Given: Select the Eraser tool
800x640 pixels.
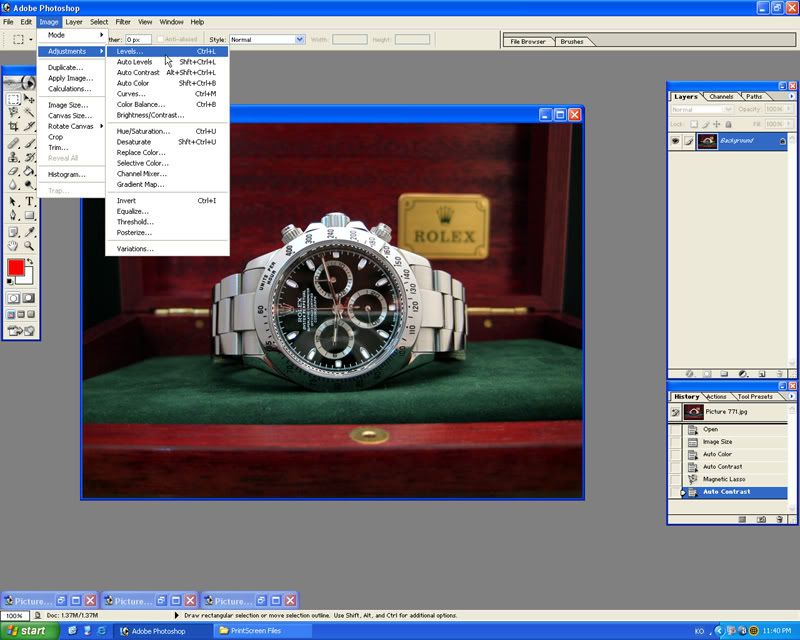Looking at the screenshot, I should (14, 171).
